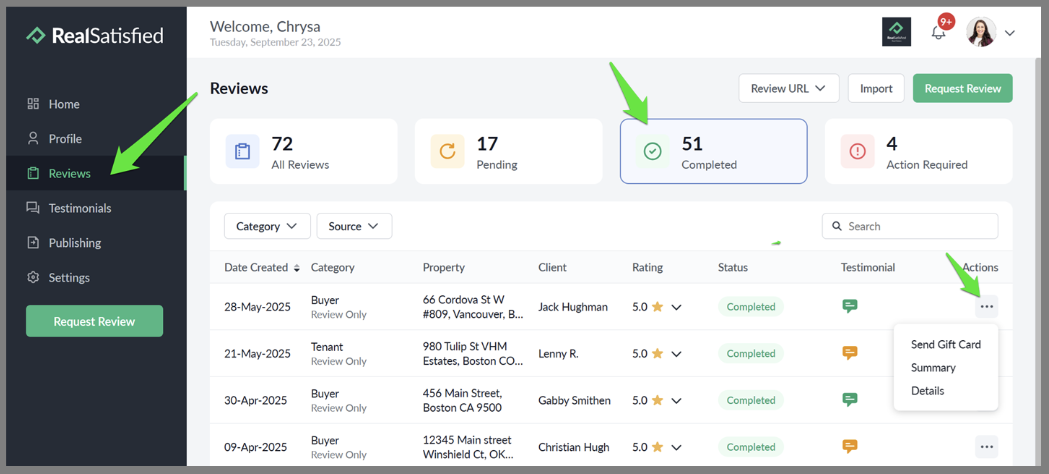Expand rating chevron for Gabby Smithen
This screenshot has width=1049, height=474.
click(x=676, y=401)
